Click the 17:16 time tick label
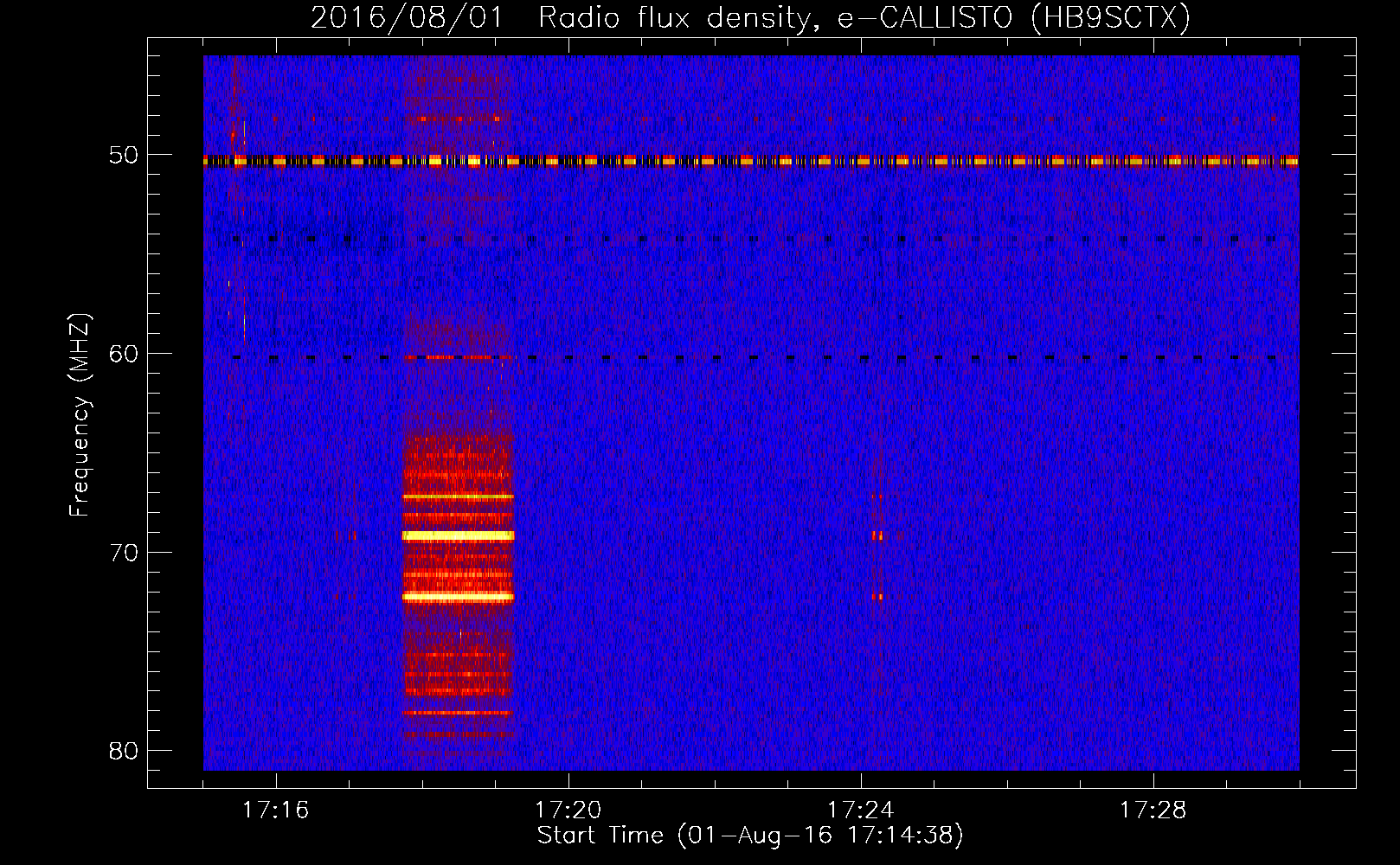 (275, 811)
